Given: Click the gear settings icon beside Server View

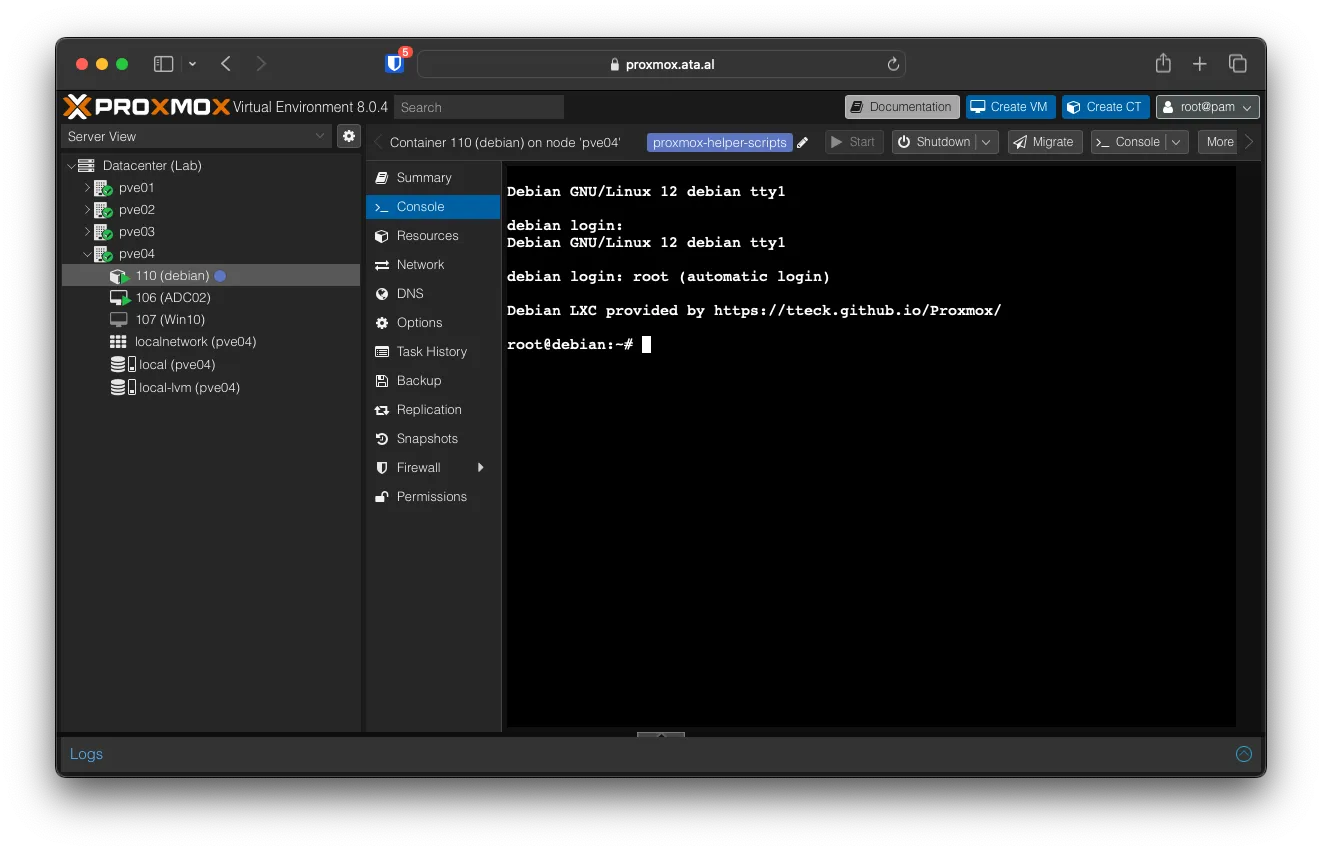Looking at the screenshot, I should 348,136.
